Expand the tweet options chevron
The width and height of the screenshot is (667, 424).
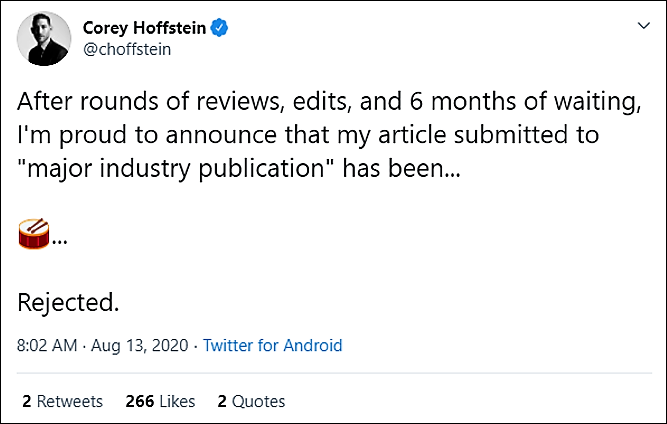[x=644, y=26]
